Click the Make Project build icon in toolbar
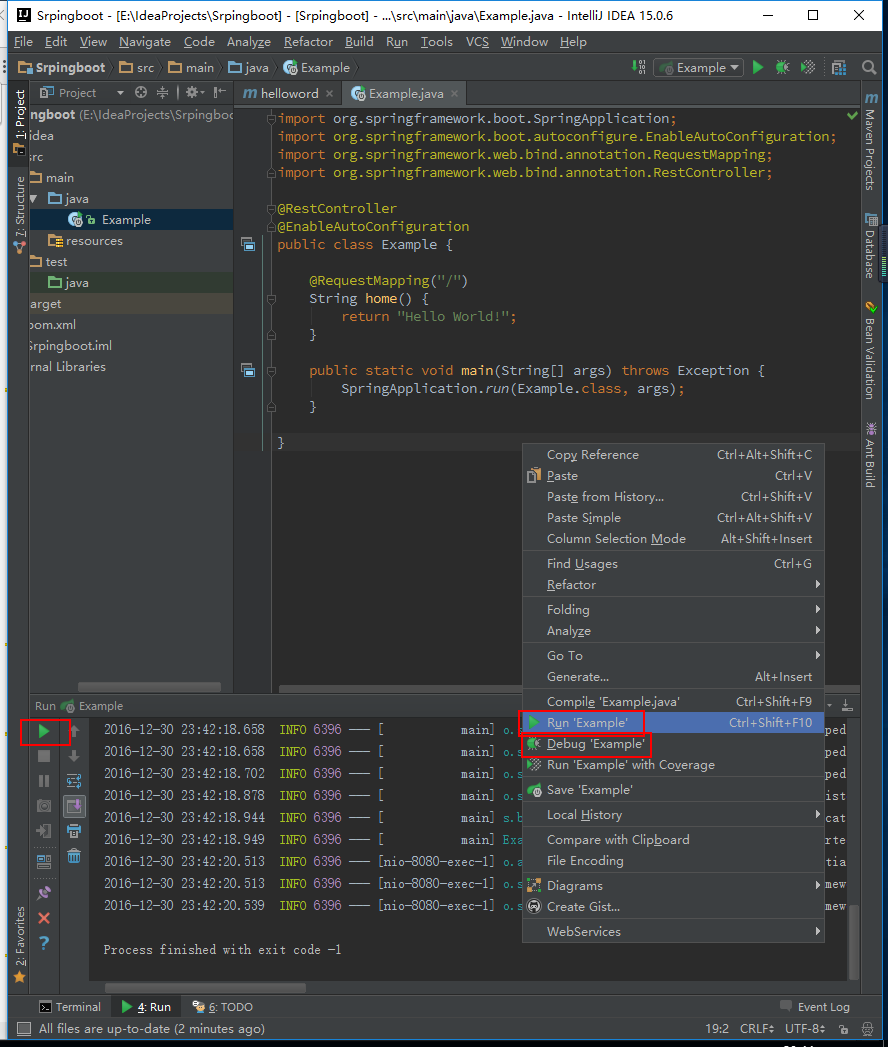Screen dimensions: 888x1047 pyautogui.click(x=638, y=67)
